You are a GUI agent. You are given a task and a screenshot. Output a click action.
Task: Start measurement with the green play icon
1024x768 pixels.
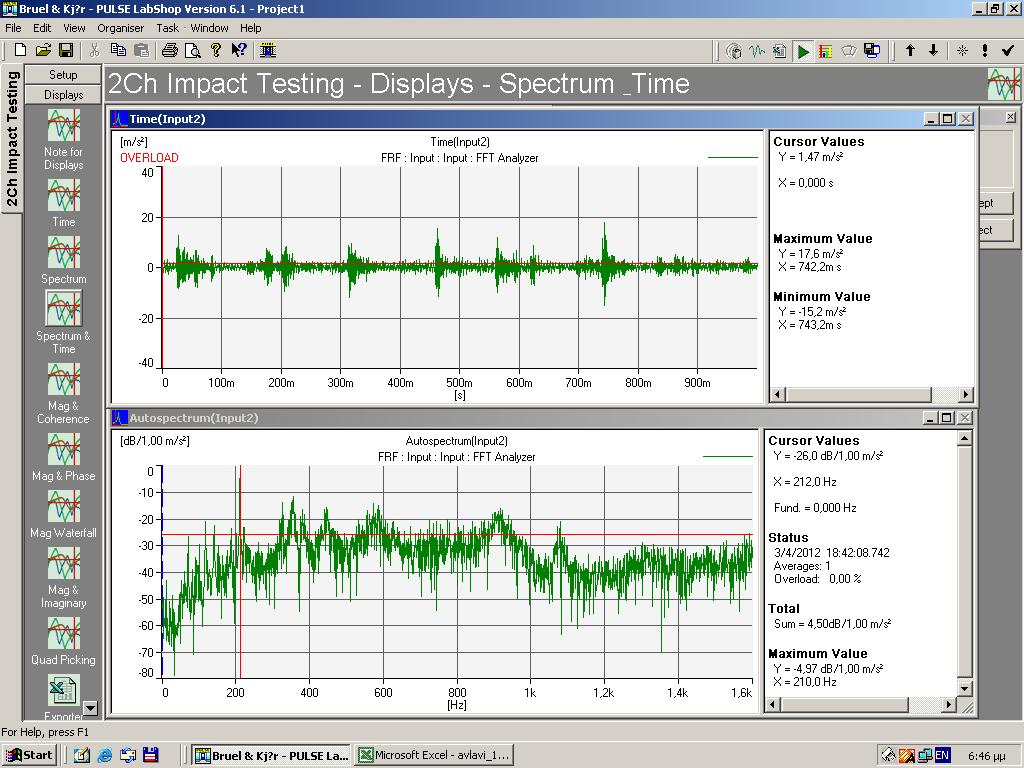point(803,51)
